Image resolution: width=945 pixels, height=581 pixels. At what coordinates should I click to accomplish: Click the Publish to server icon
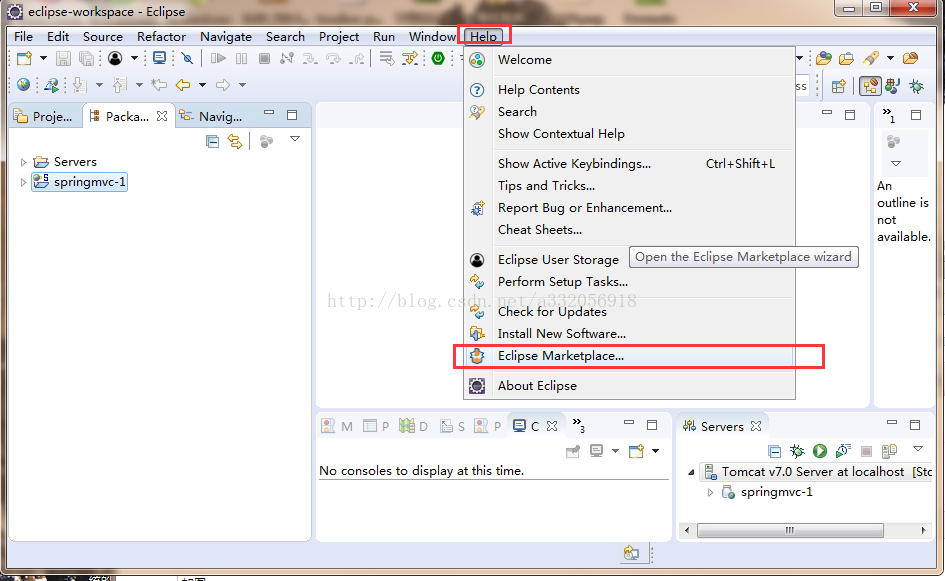coord(890,451)
